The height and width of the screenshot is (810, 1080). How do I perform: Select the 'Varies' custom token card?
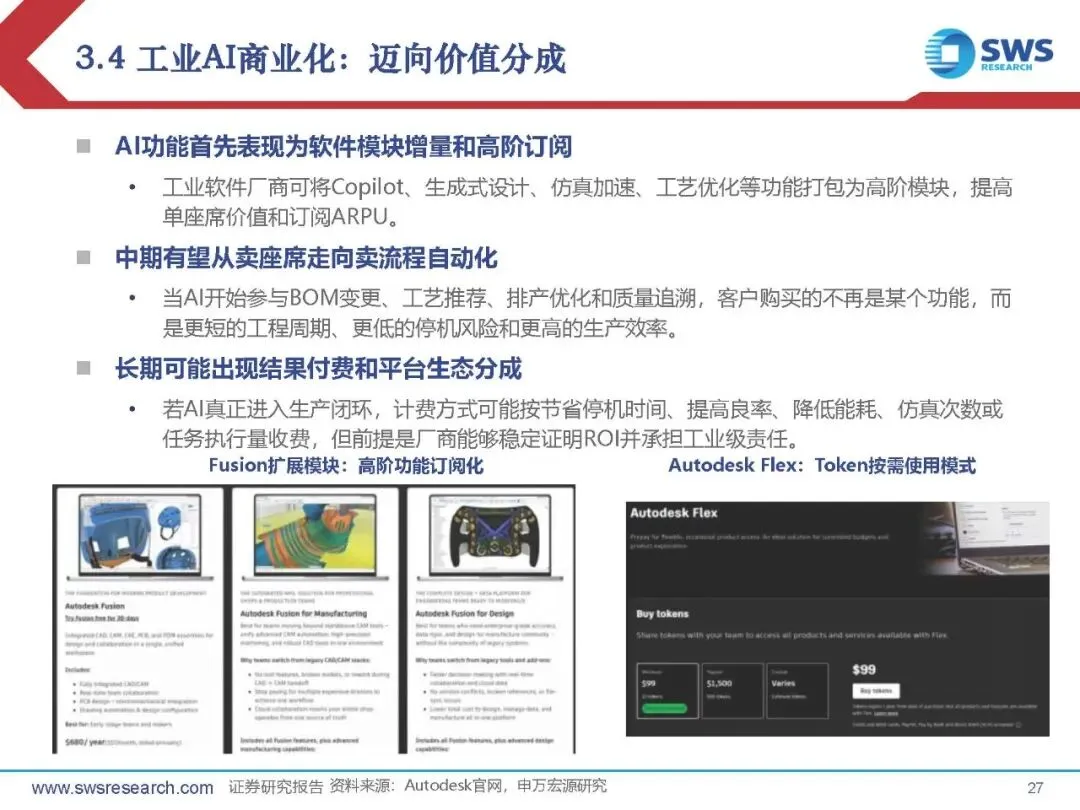click(797, 690)
